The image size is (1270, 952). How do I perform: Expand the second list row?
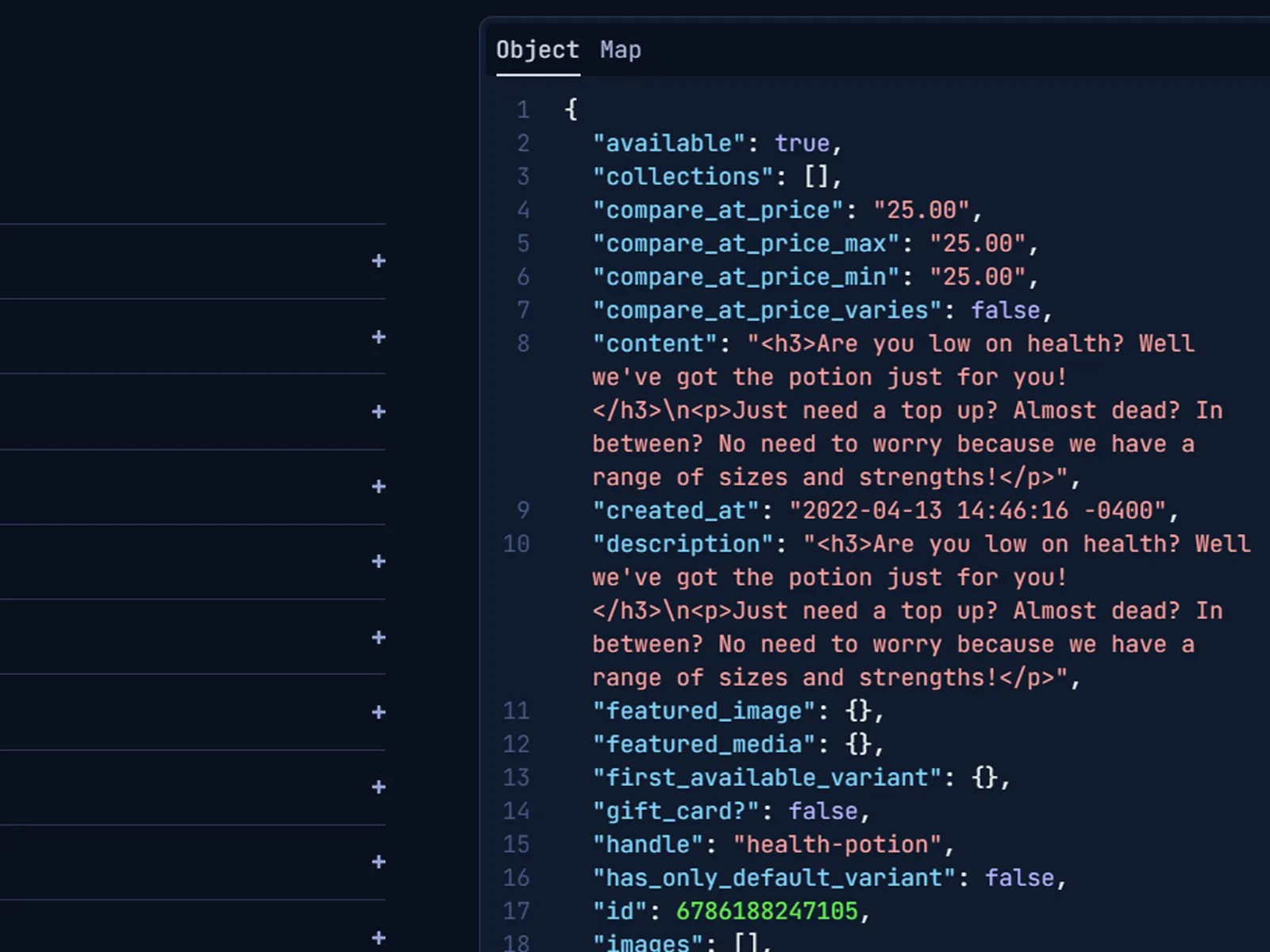click(x=379, y=336)
